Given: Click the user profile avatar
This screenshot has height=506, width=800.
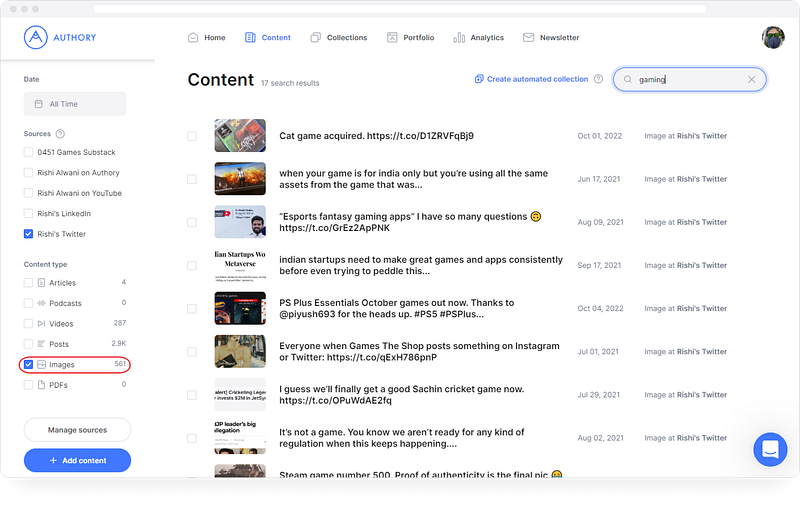Looking at the screenshot, I should tap(773, 38).
